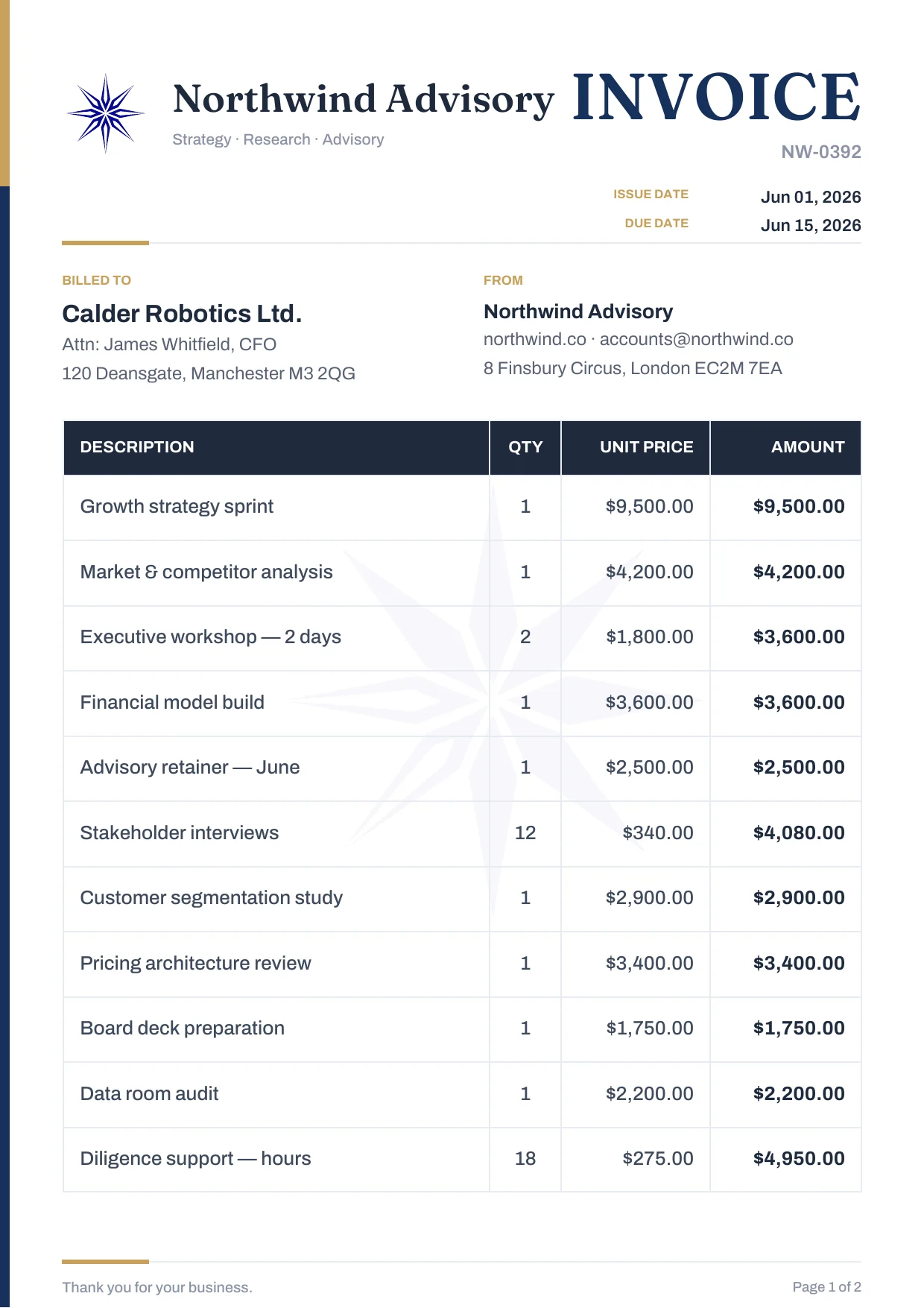Select amount '$4,950.00' for Diligence support
The height and width of the screenshot is (1308, 924).
coord(799,1159)
